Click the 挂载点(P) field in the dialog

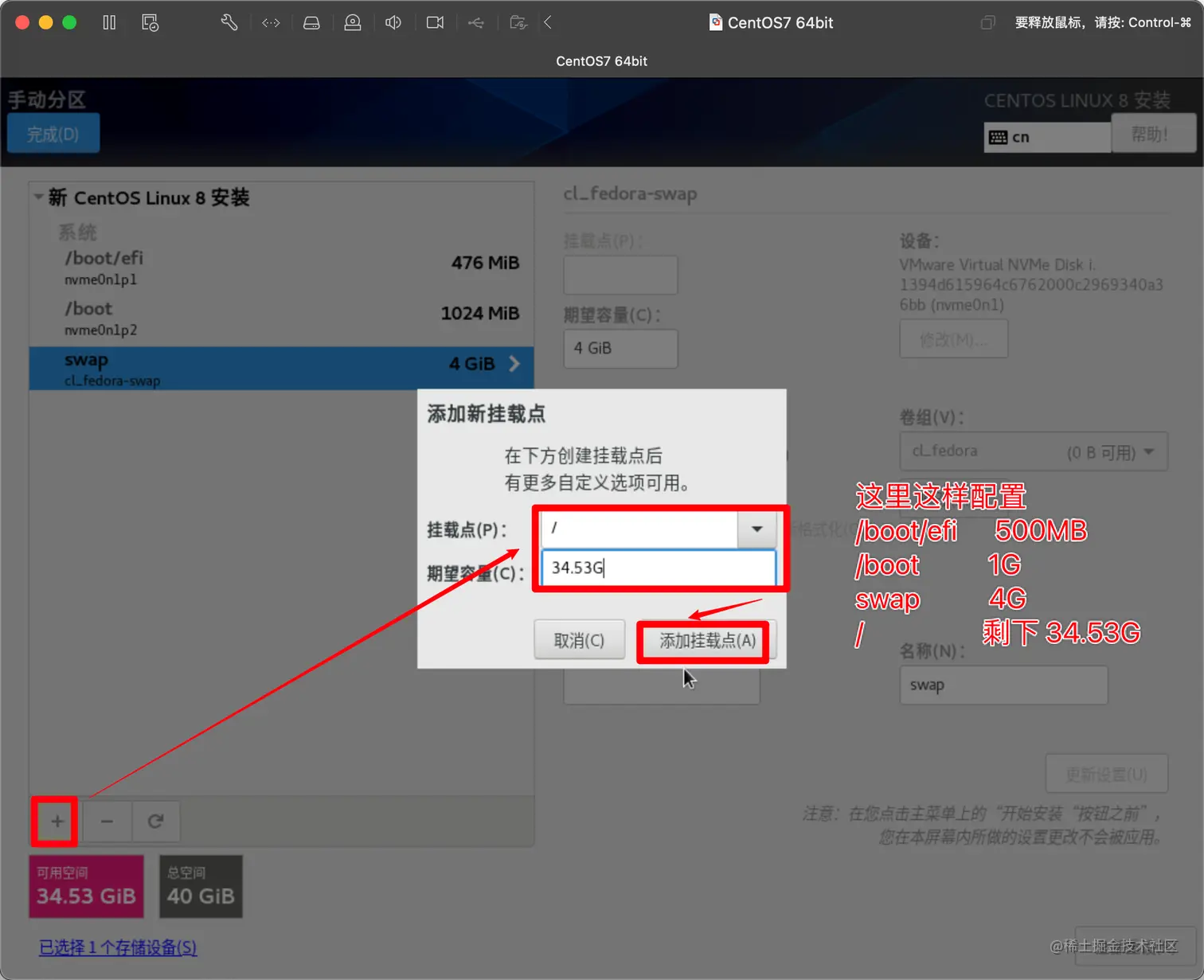click(x=639, y=529)
